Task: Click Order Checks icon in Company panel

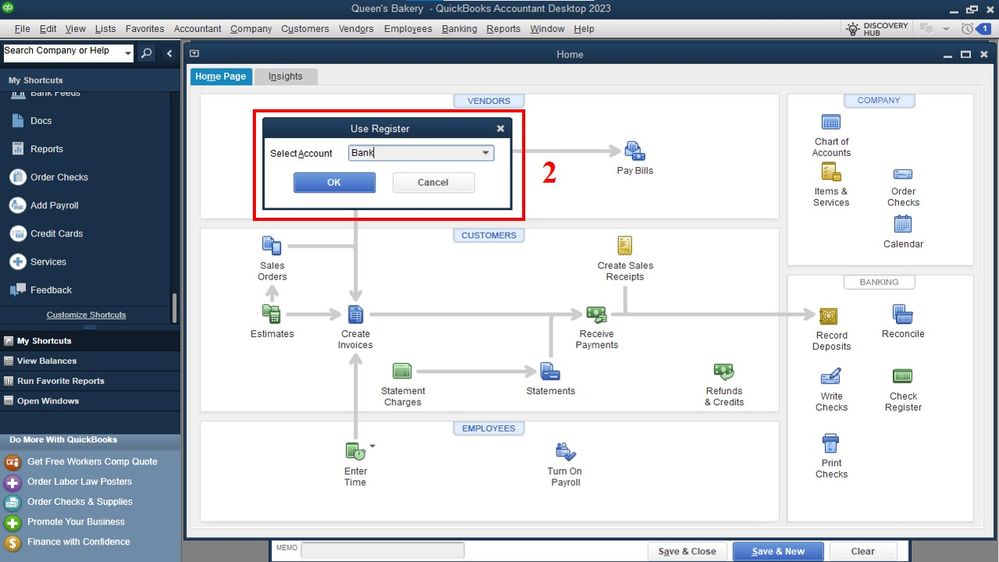Action: click(903, 174)
